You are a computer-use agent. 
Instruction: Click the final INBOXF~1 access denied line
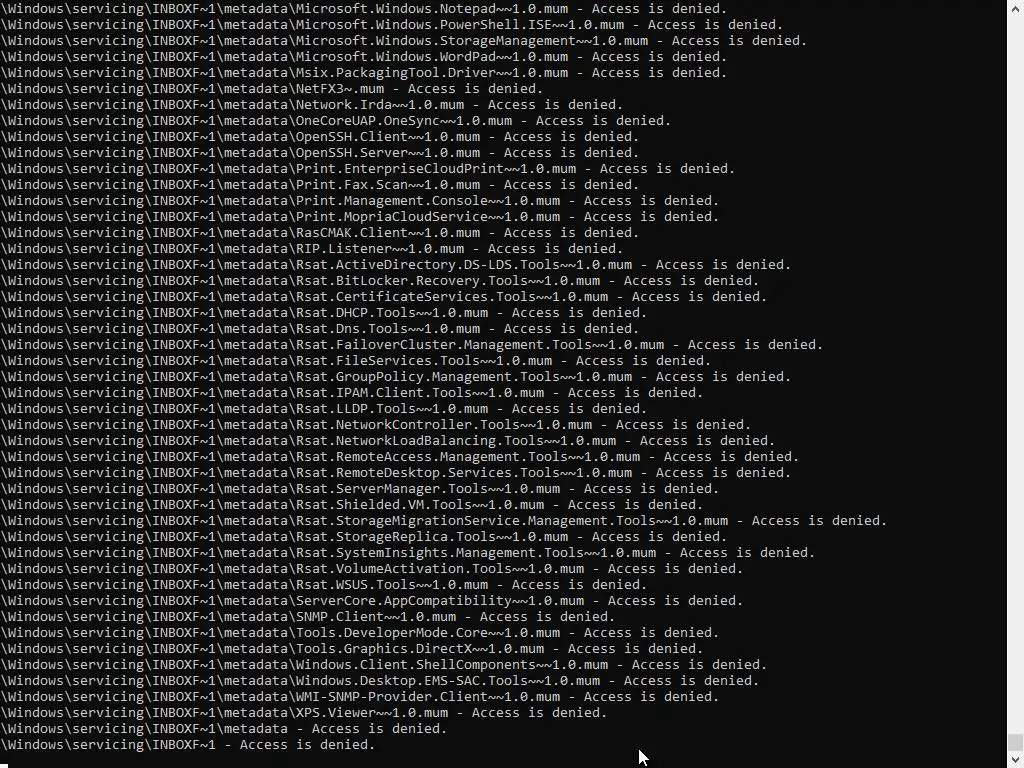(187, 744)
